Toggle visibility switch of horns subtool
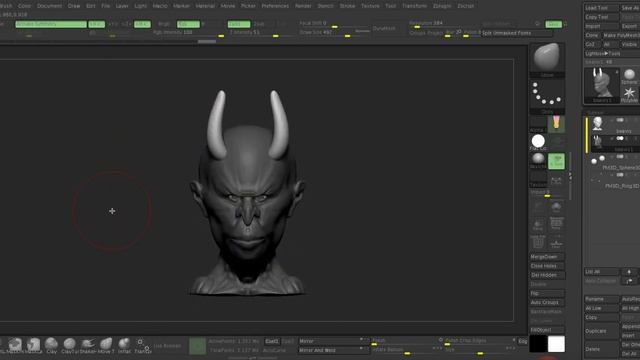The height and width of the screenshot is (360, 640). (620, 138)
